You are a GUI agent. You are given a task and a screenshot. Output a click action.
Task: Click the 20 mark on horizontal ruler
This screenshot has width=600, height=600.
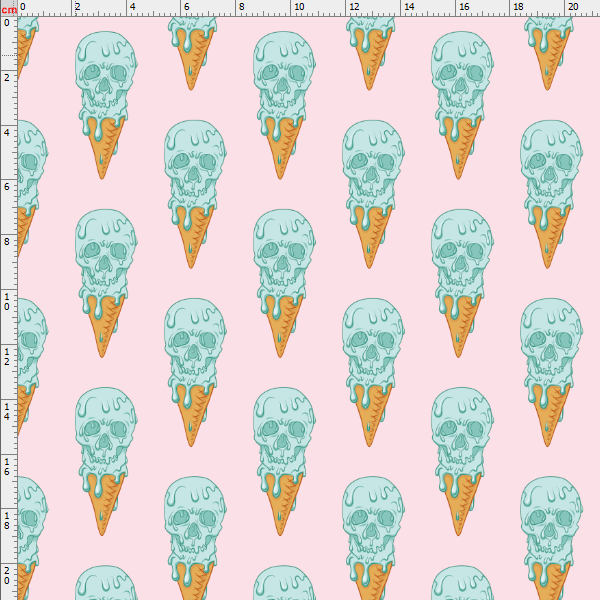(x=573, y=7)
